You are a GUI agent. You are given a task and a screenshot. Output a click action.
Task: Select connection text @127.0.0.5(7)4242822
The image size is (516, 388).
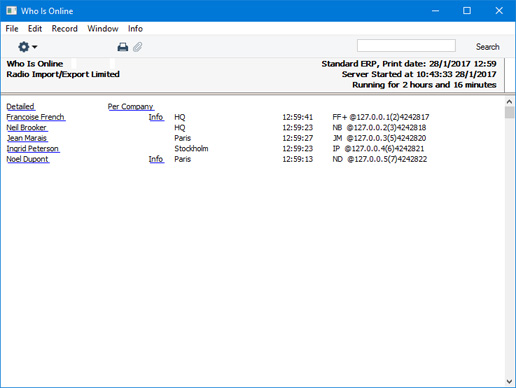(387, 159)
